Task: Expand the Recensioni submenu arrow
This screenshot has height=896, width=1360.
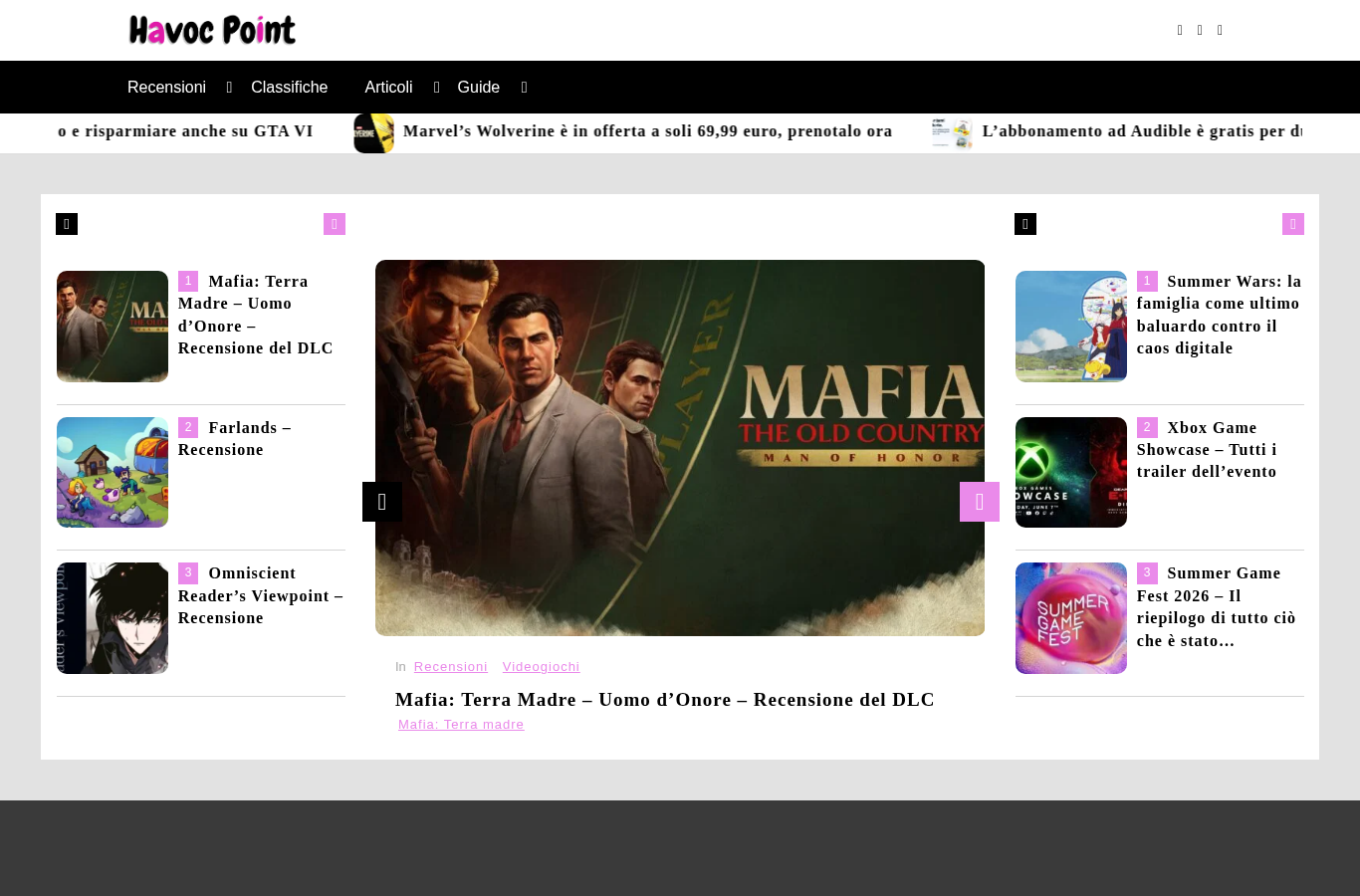Action: (229, 88)
